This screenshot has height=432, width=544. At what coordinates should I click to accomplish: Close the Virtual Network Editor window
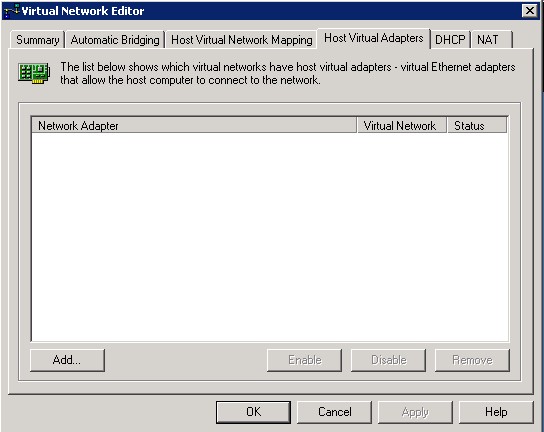[529, 11]
